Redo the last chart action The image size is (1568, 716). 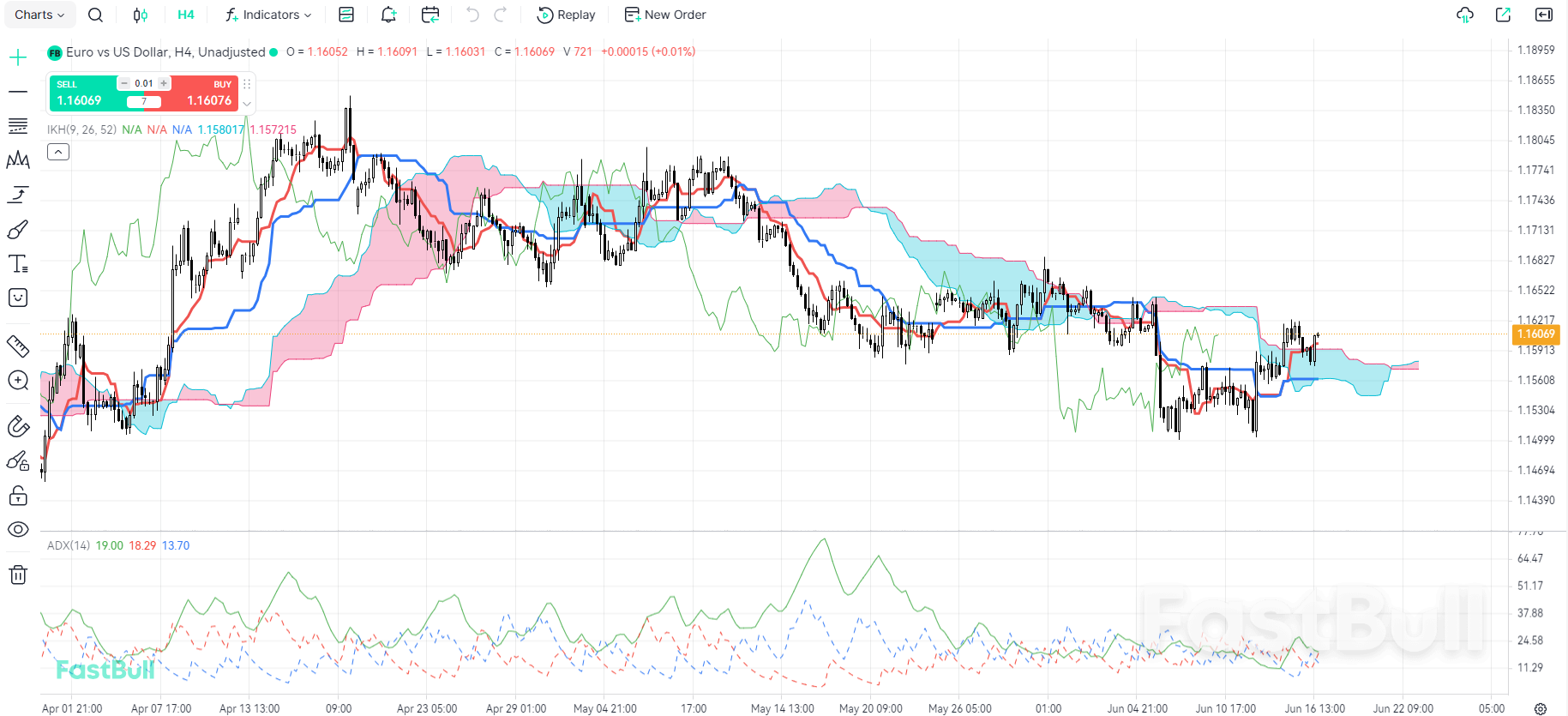click(x=501, y=15)
